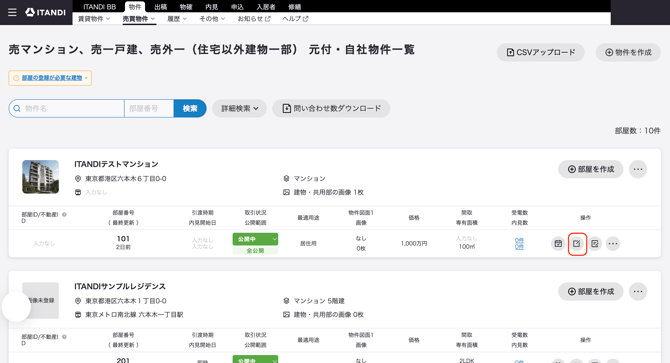Click the ITANDIサンプルレジデンス title
Viewport: 670px width, 363px height.
120,286
